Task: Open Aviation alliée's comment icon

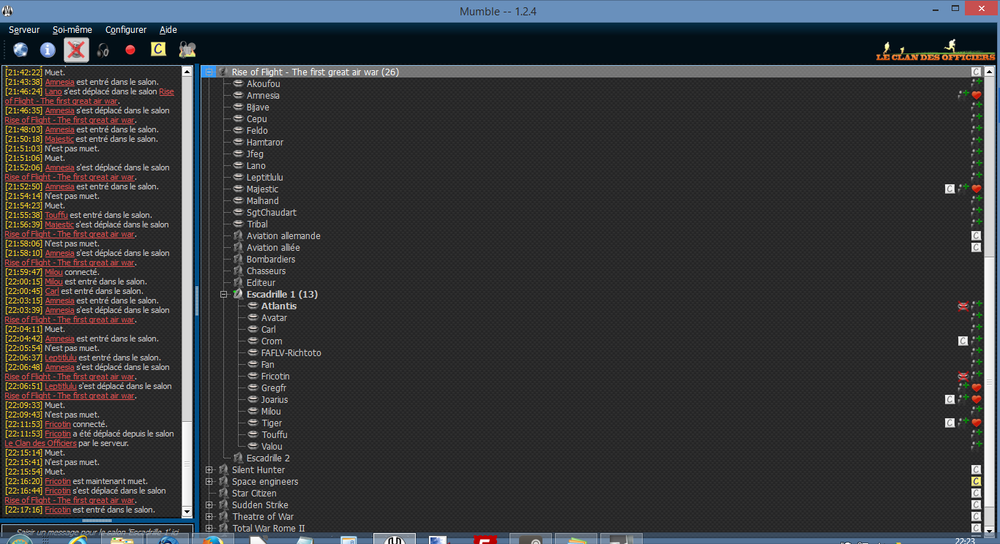Action: tap(976, 247)
